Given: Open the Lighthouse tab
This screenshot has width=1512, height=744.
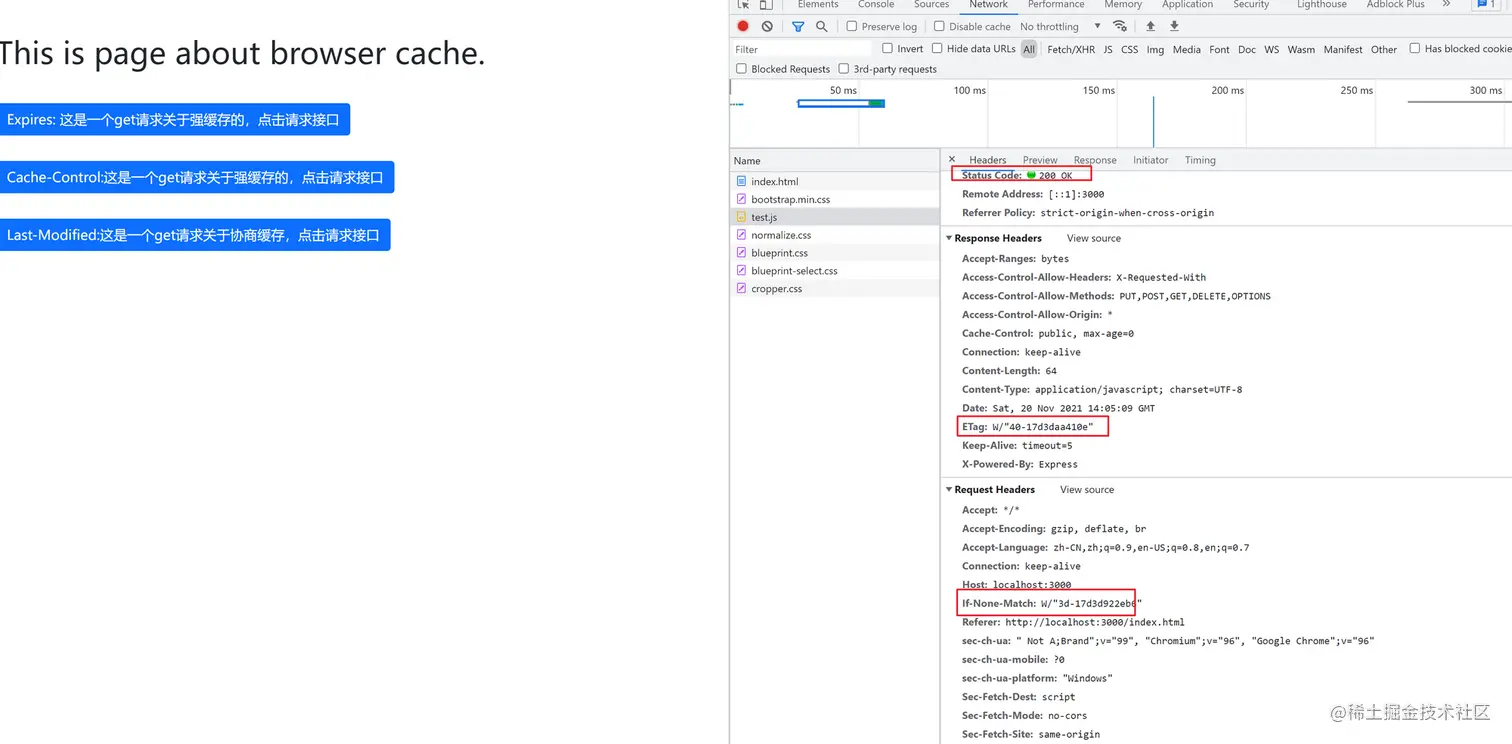Looking at the screenshot, I should [1322, 4].
